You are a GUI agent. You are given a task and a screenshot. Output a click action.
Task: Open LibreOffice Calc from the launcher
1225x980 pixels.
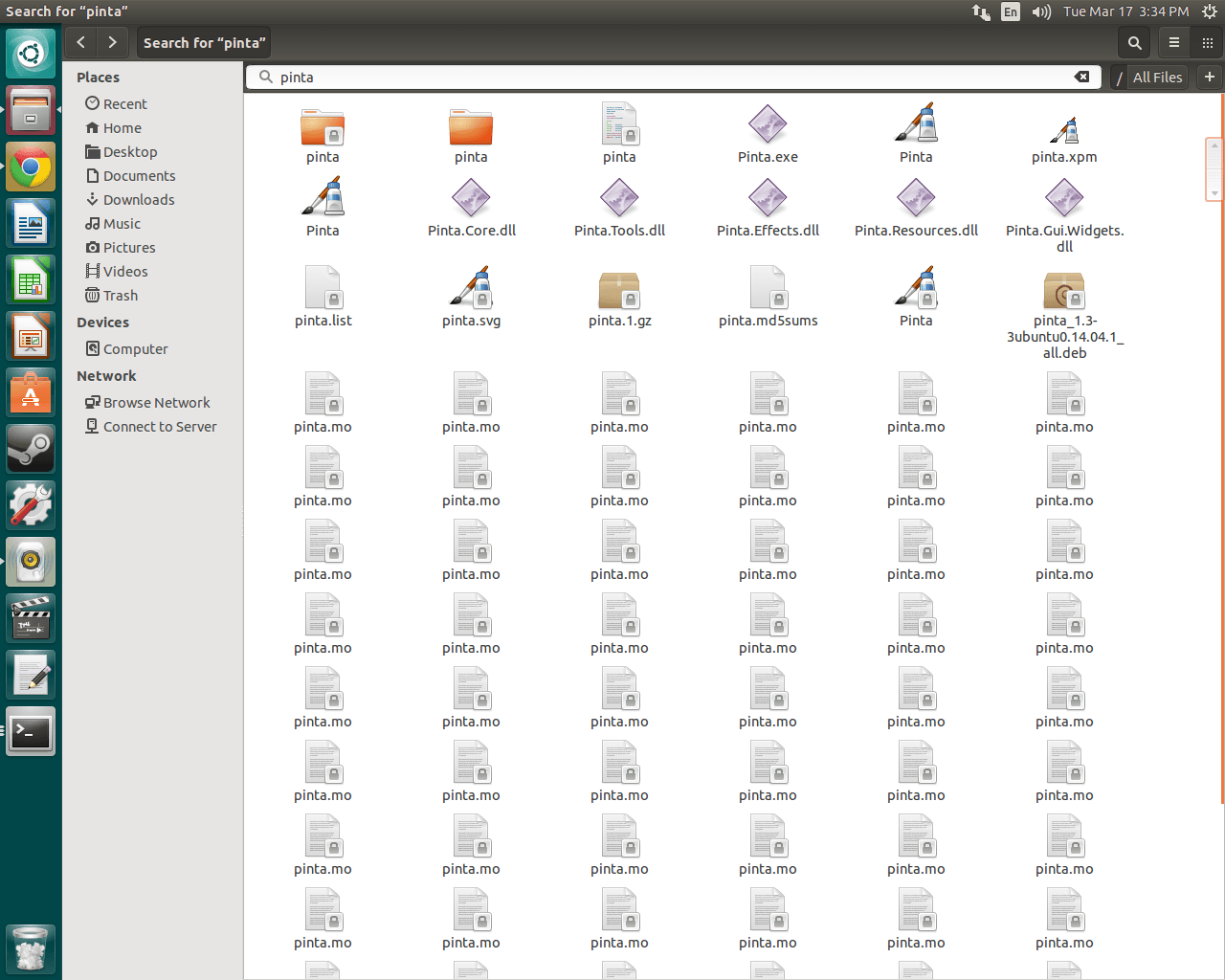pyautogui.click(x=31, y=279)
